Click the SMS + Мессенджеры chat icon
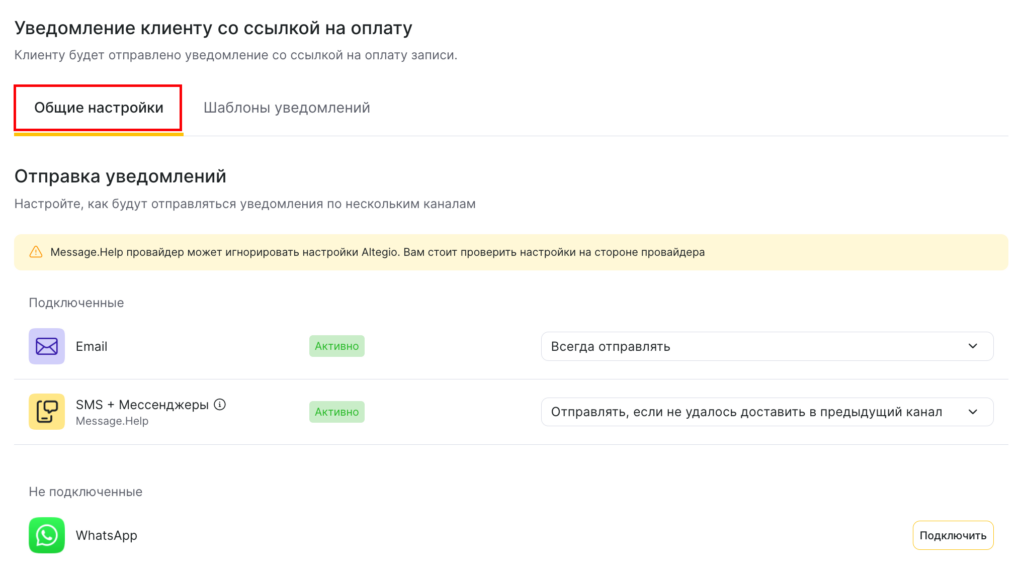 pos(47,412)
